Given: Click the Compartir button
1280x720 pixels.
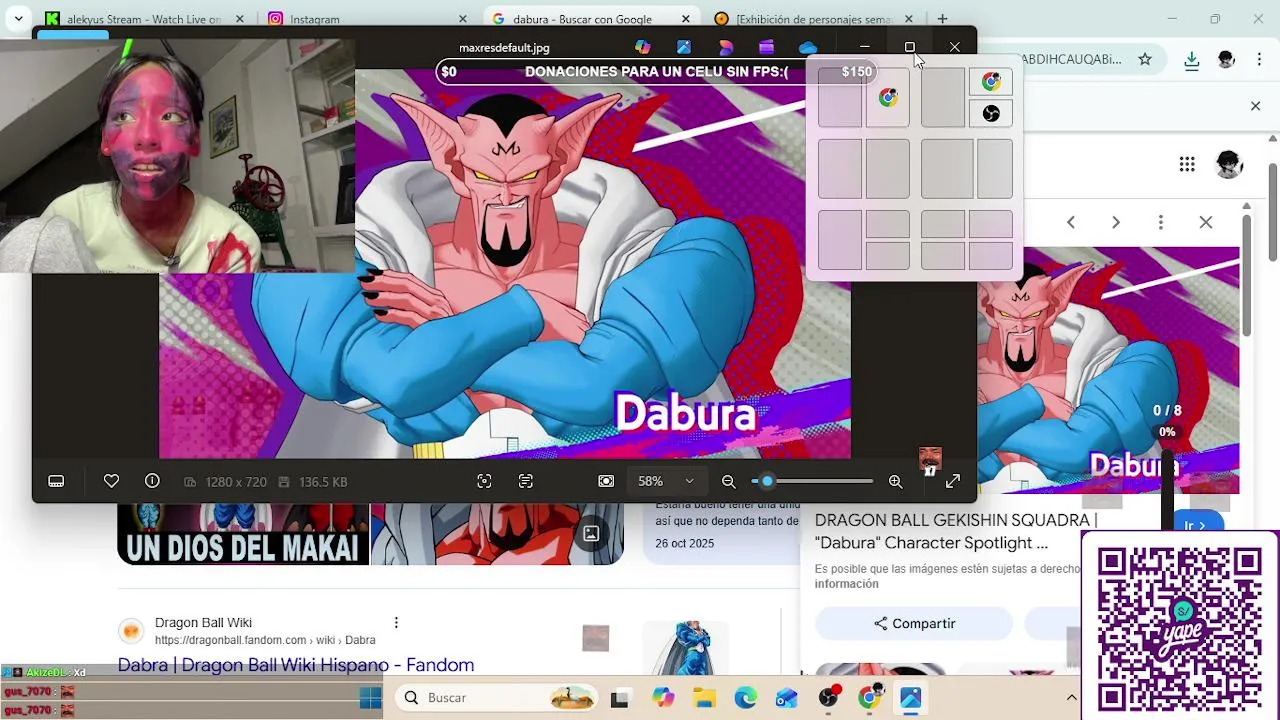Looking at the screenshot, I should 914,623.
